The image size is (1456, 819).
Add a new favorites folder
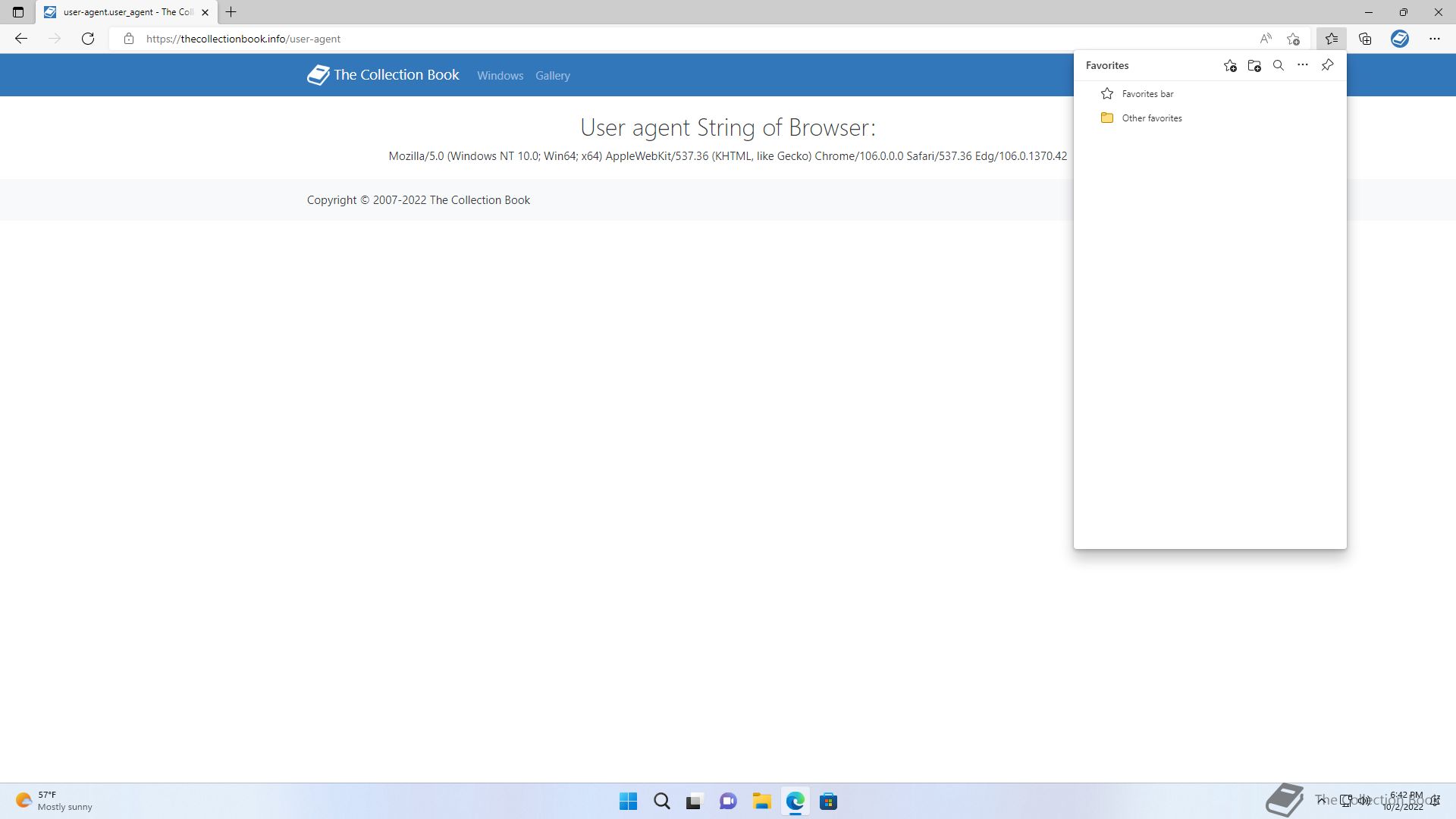pyautogui.click(x=1254, y=66)
